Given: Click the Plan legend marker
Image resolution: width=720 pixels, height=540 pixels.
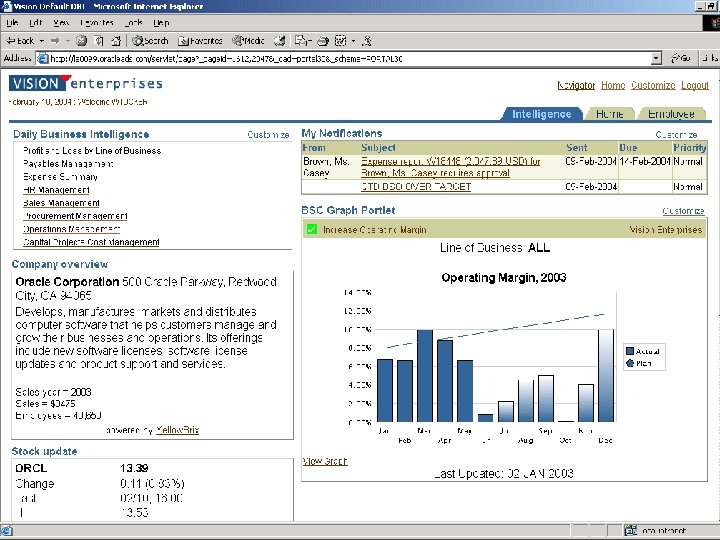Looking at the screenshot, I should tap(630, 363).
